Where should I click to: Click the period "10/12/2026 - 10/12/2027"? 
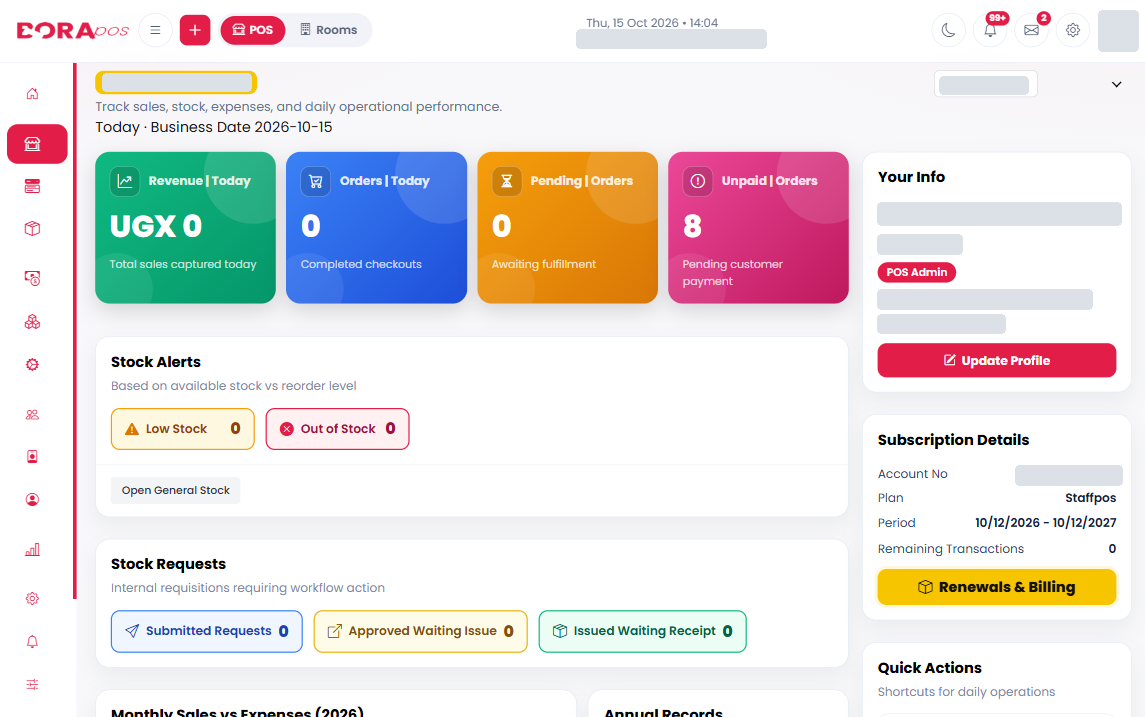tap(1046, 523)
